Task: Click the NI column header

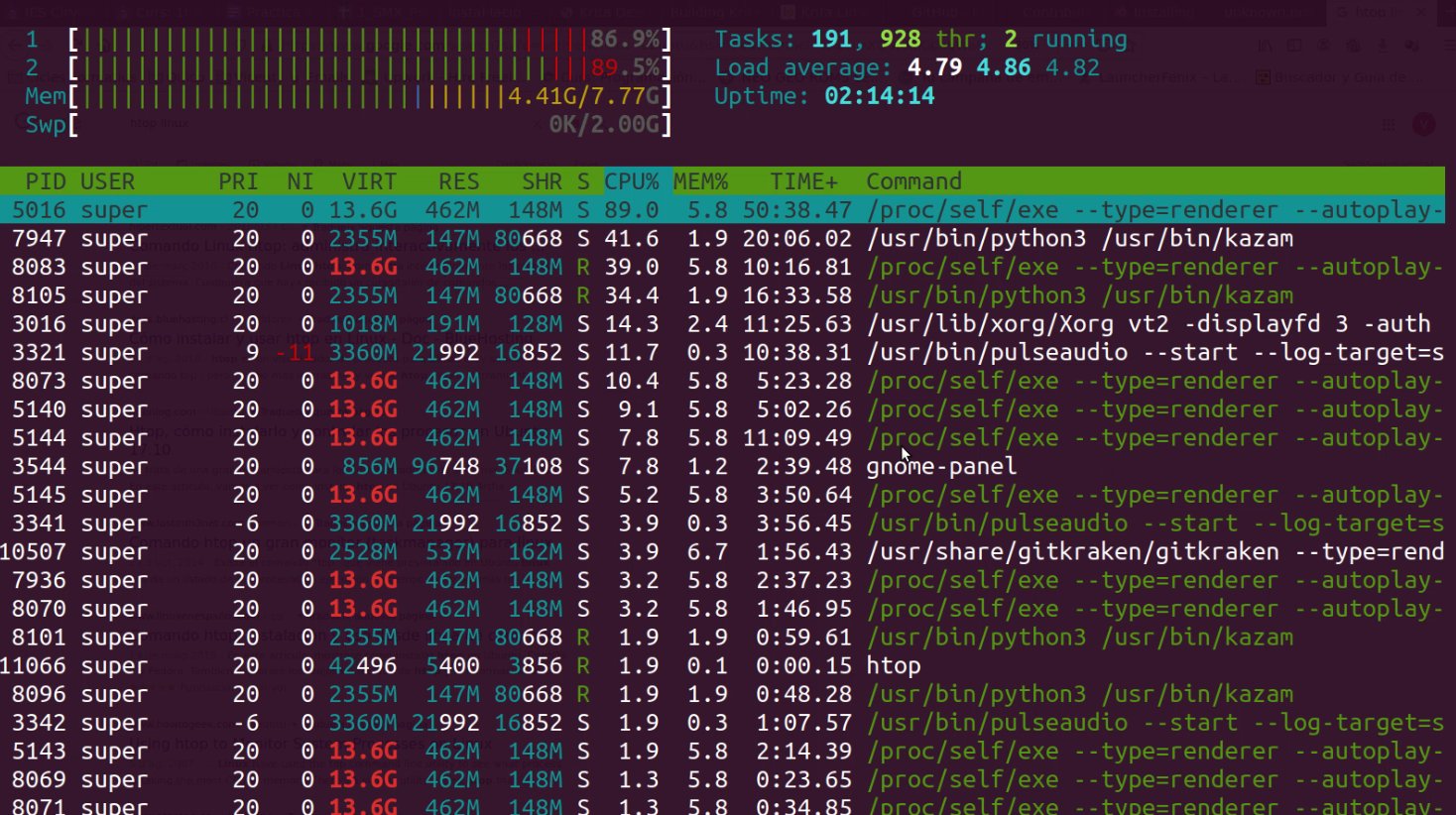Action: (300, 181)
